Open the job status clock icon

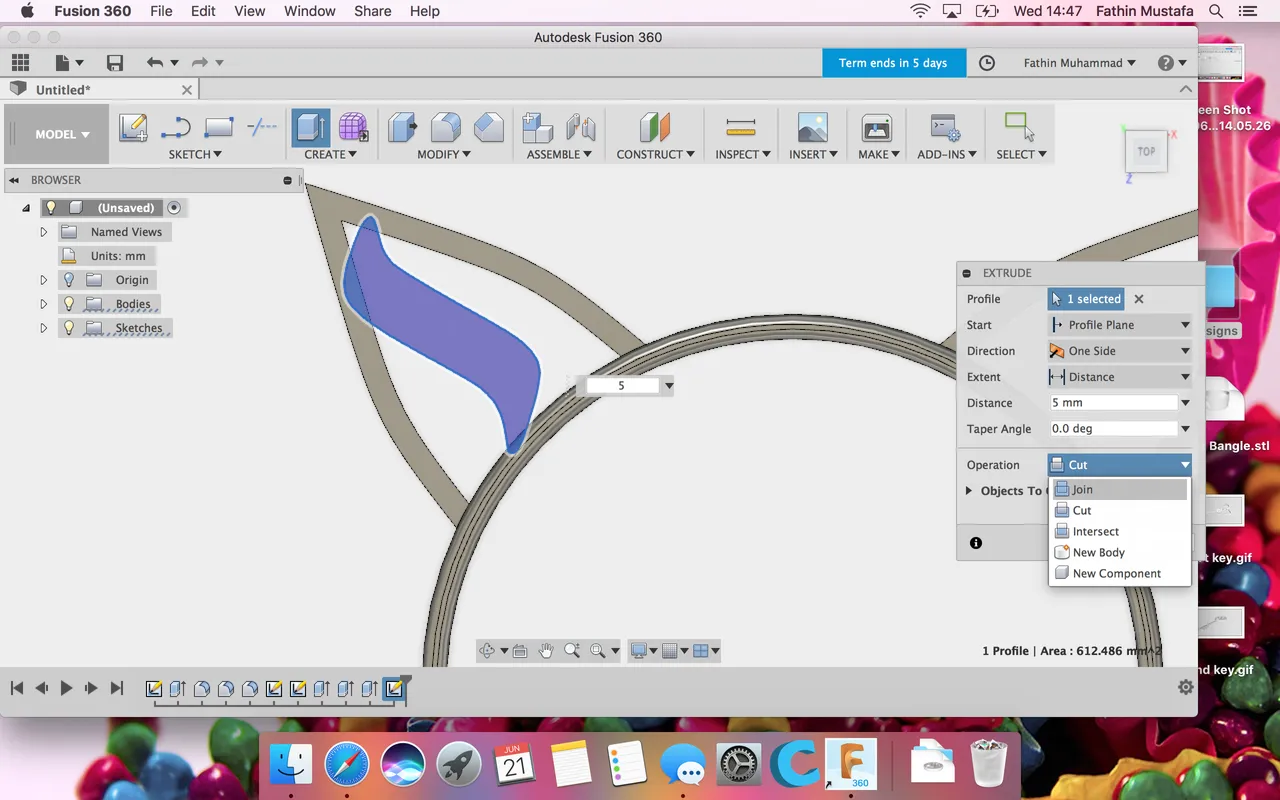[x=987, y=63]
